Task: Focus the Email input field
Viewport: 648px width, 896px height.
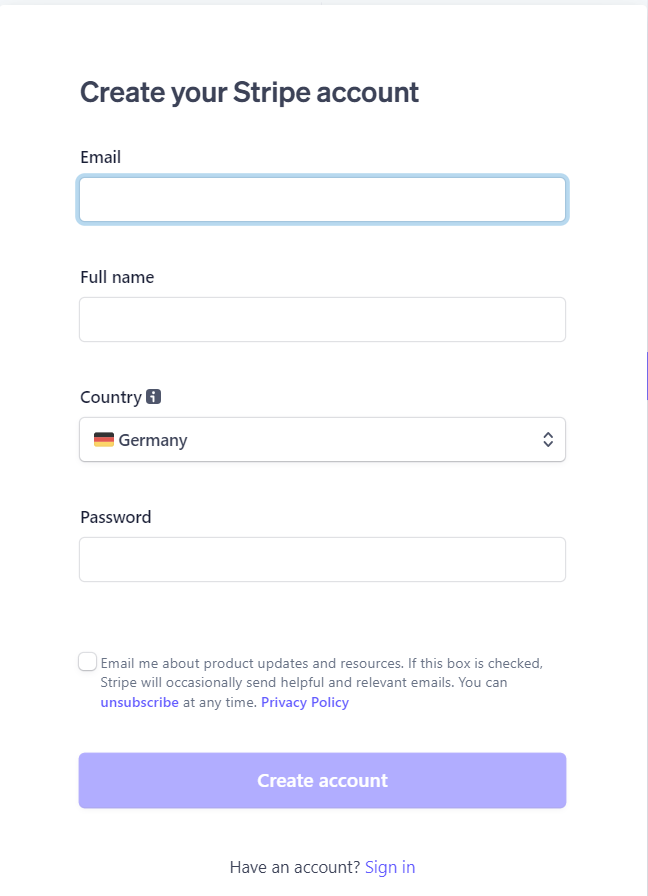Action: [322, 199]
